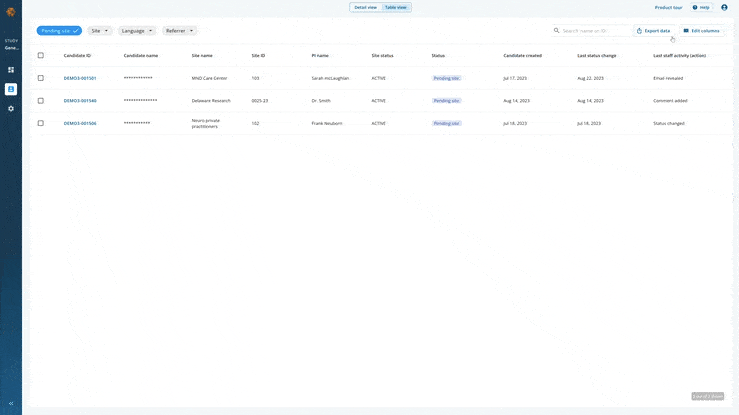The width and height of the screenshot is (739, 415).
Task: Click Pending site status for DEMO3-001506
Action: 446,123
